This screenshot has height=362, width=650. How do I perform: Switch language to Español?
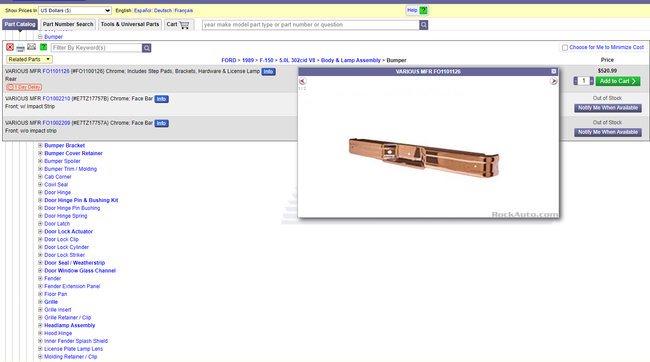coord(143,10)
